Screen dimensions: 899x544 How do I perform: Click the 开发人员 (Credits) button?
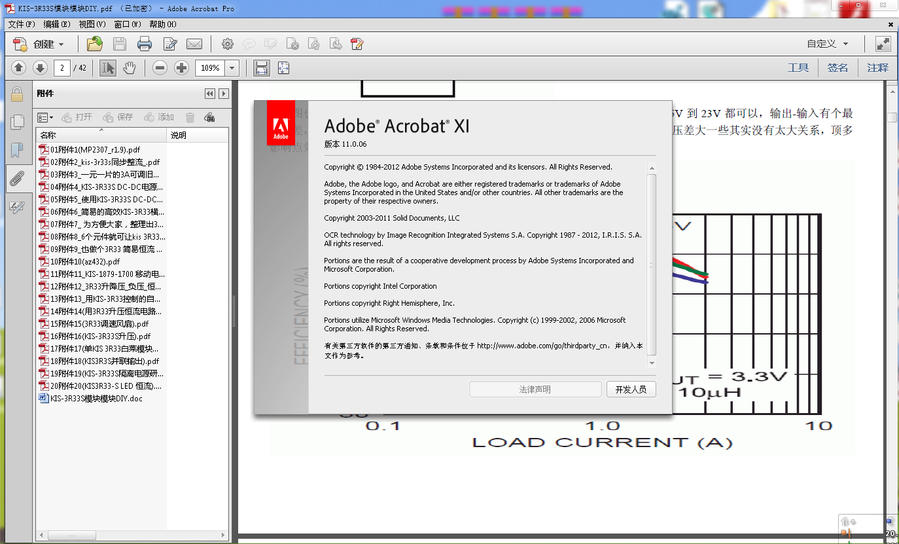point(631,389)
